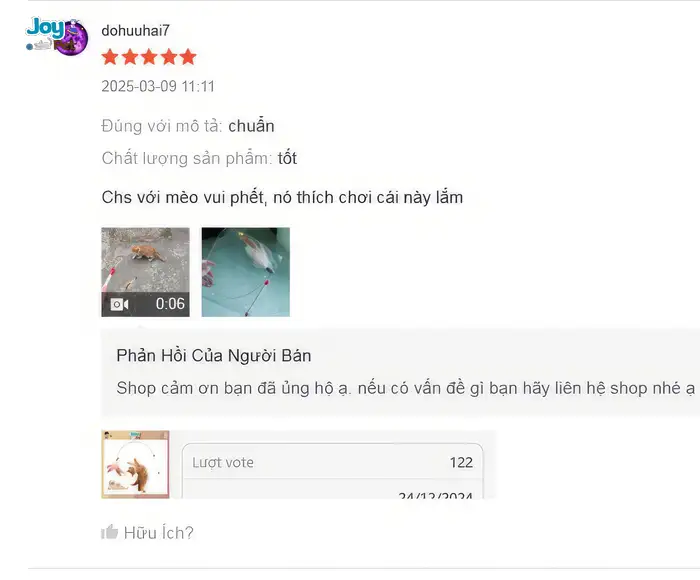This screenshot has height=580, width=700.
Task: Open the reviewer's Joy avatar picture
Action: (57, 37)
